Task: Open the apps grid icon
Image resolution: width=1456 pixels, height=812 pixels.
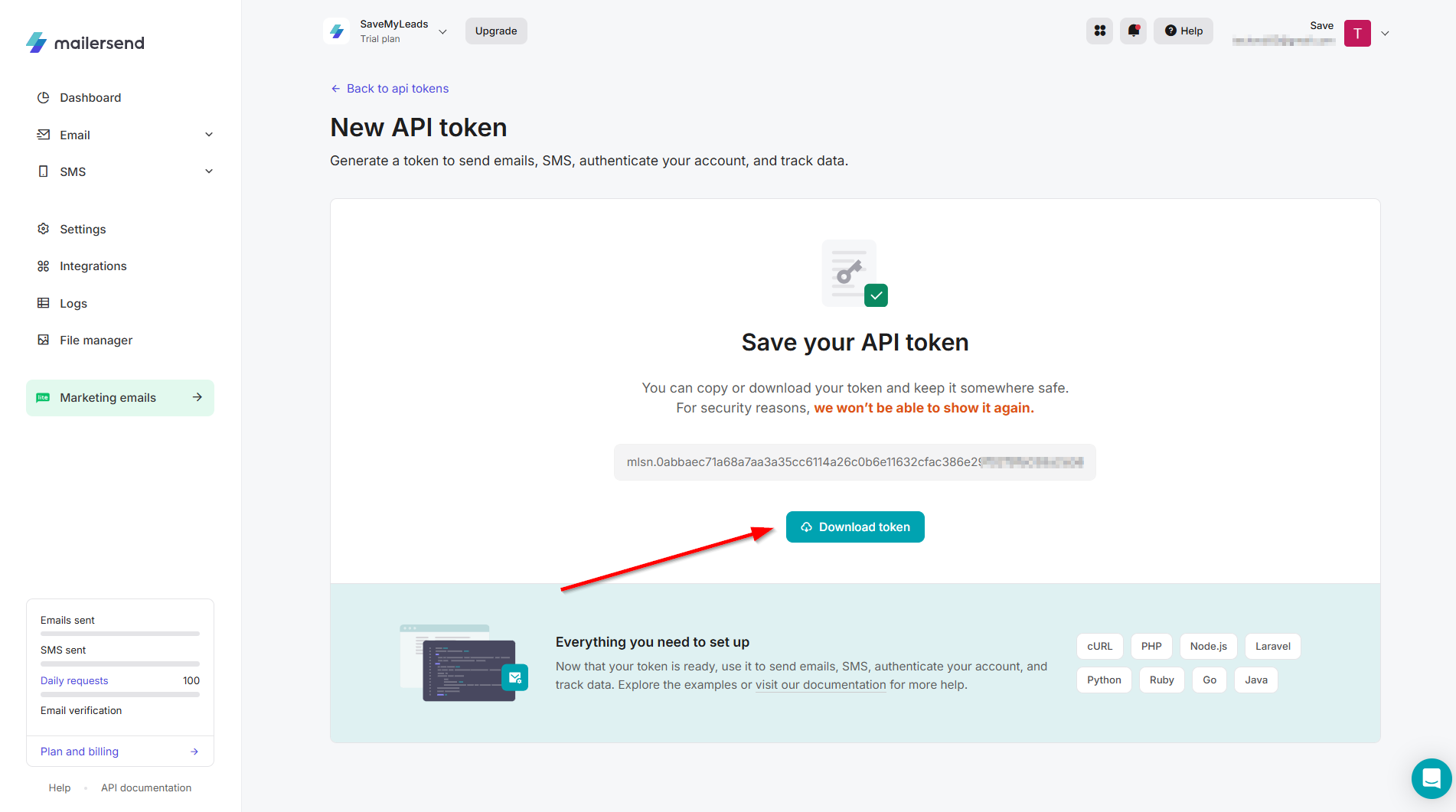Action: [x=1099, y=31]
